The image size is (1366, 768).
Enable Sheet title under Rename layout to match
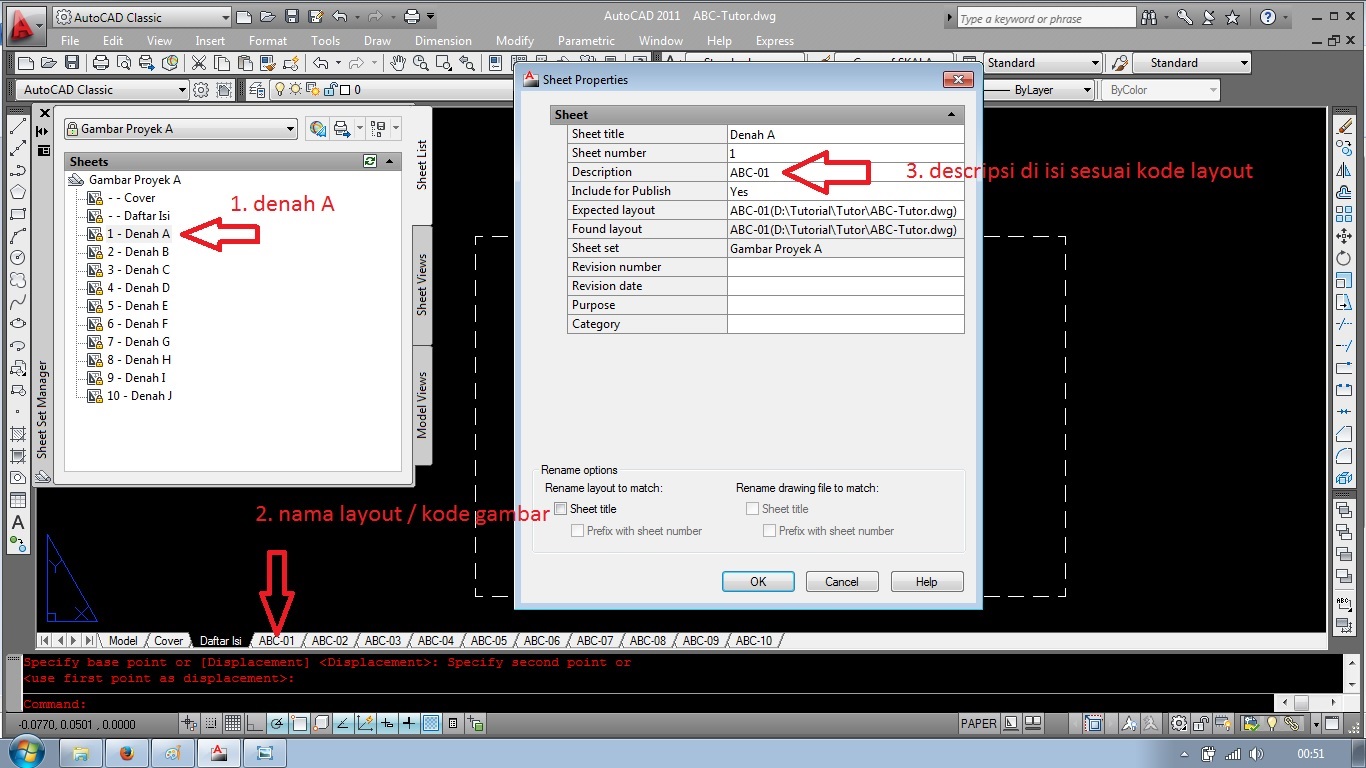[x=561, y=508]
